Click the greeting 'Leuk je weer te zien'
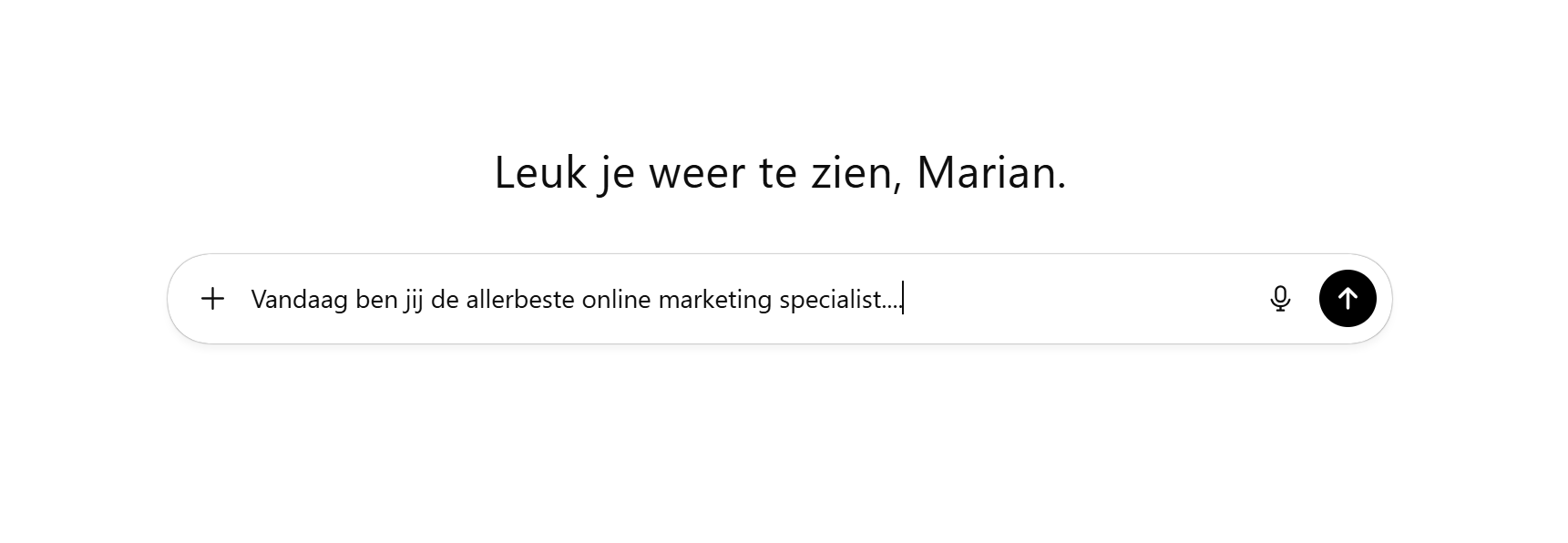This screenshot has height=543, width=1568. [x=697, y=172]
